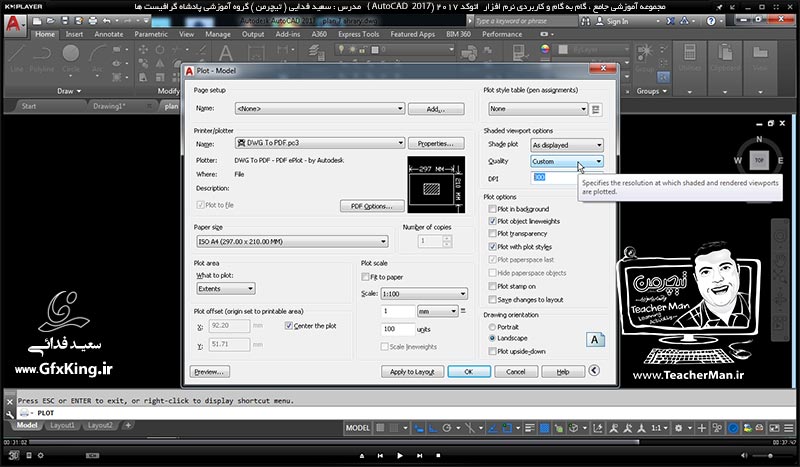The image size is (800, 467).
Task: Click the TOP face of ViewCube
Action: (759, 160)
